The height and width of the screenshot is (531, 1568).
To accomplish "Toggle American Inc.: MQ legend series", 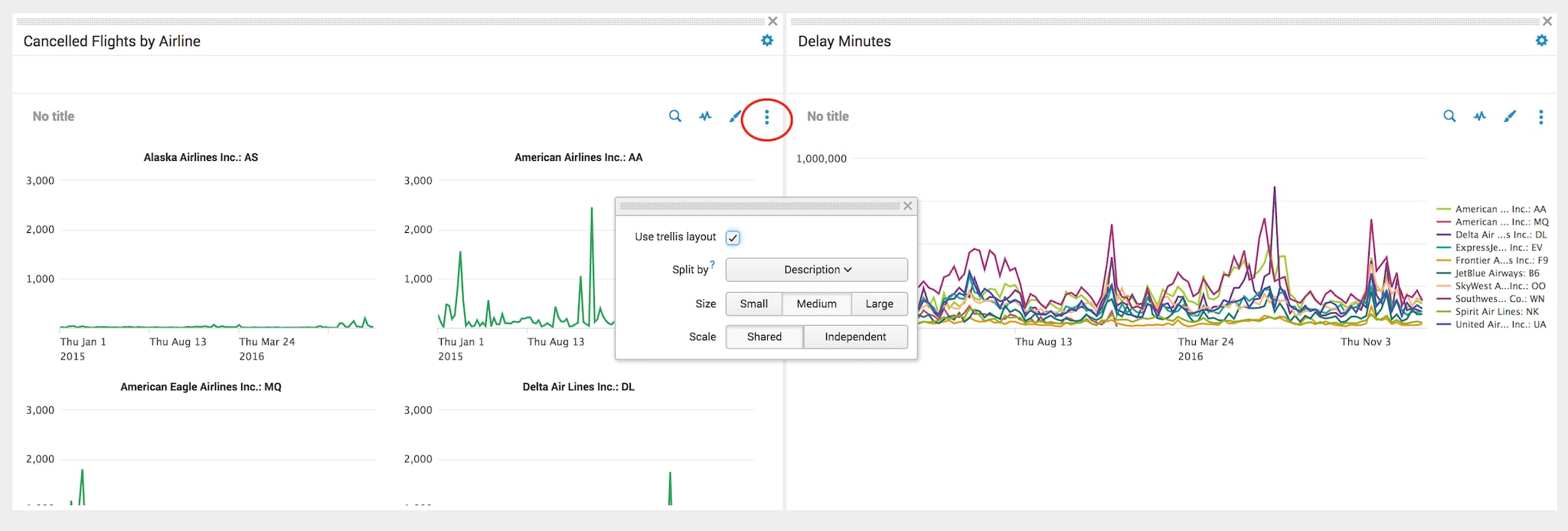I will [1492, 222].
